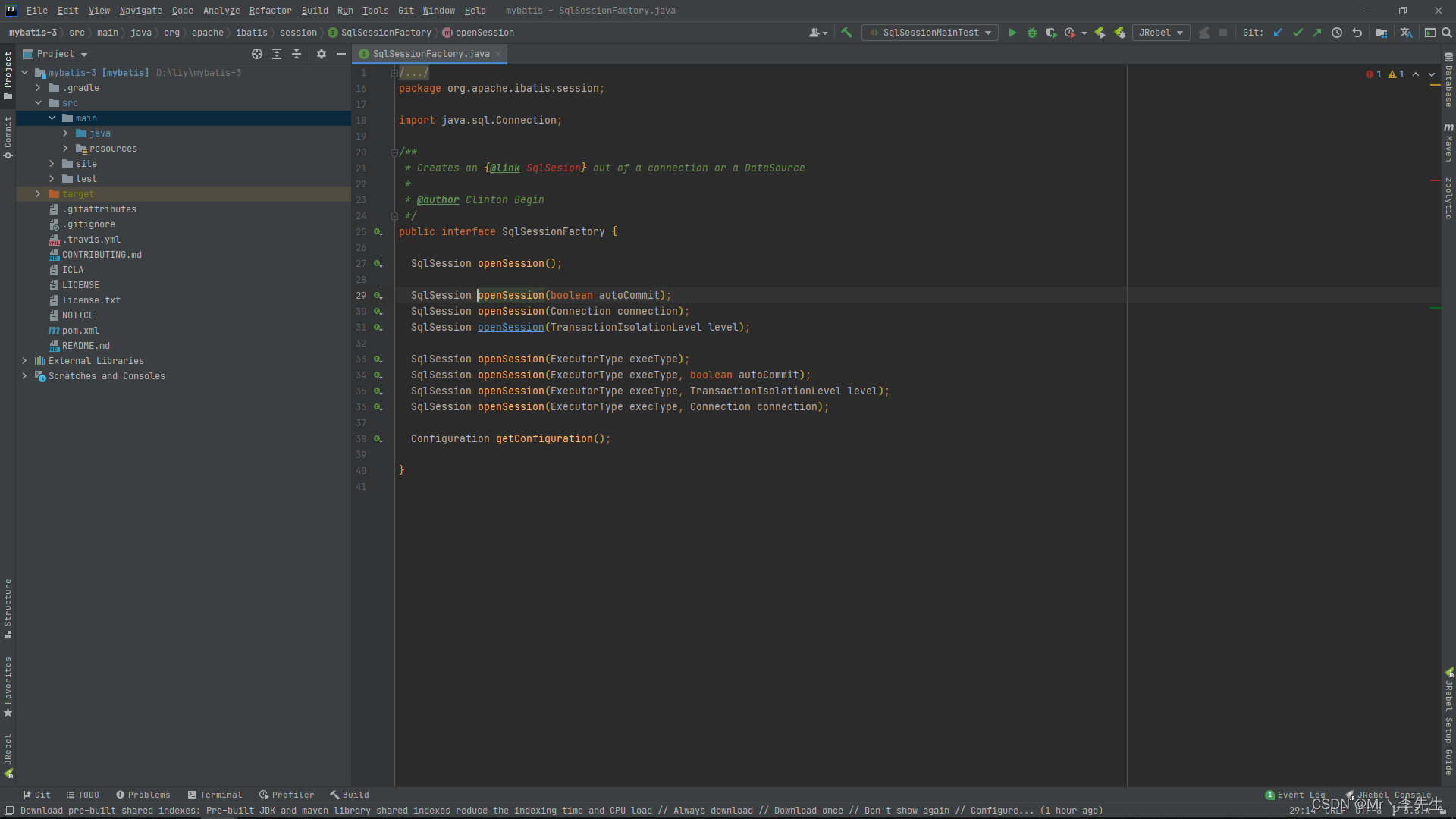
Task: Expand the External Libraries node
Action: point(24,361)
